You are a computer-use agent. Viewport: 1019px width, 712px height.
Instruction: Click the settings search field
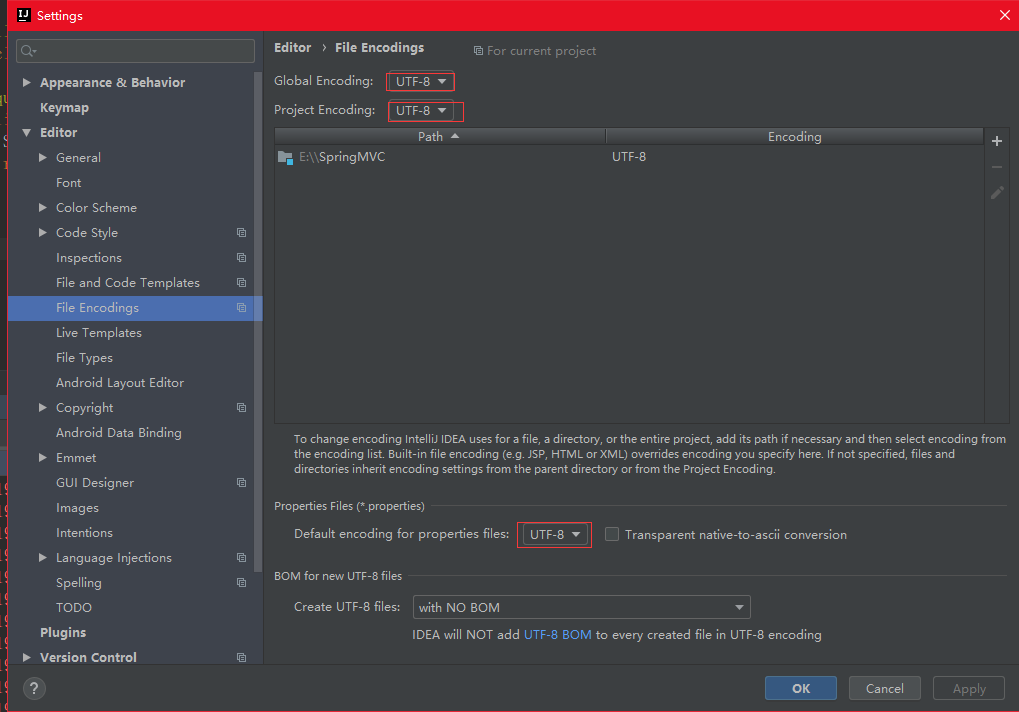[135, 51]
